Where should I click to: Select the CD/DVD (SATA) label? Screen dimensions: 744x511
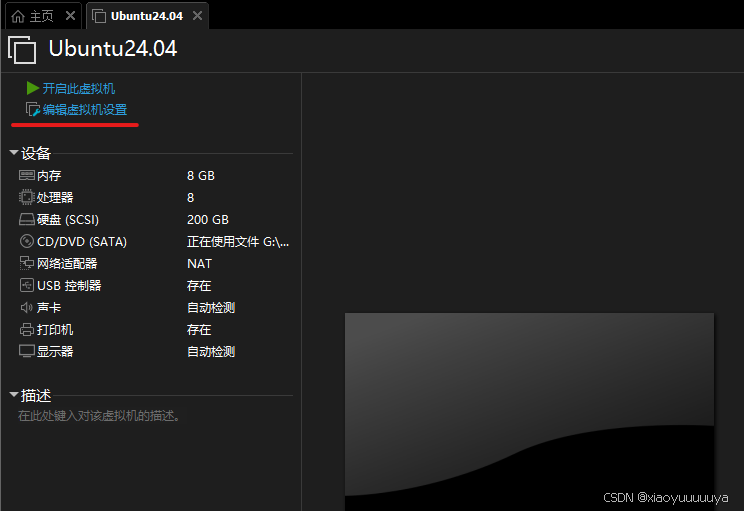[82, 242]
